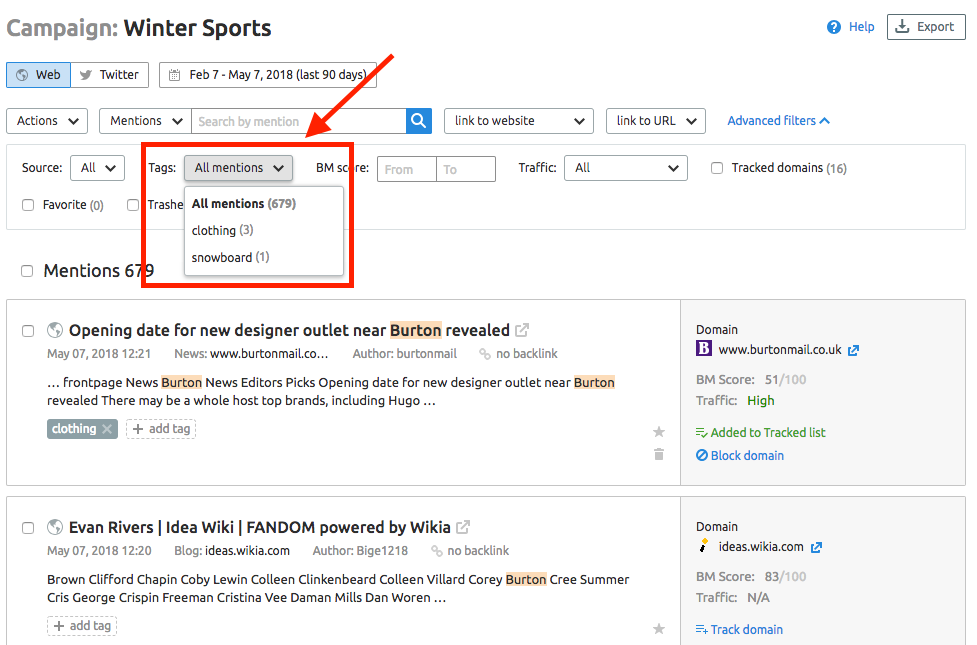Open the external link icon beside the Evan Rivers title
This screenshot has height=645, width=977.
click(463, 527)
